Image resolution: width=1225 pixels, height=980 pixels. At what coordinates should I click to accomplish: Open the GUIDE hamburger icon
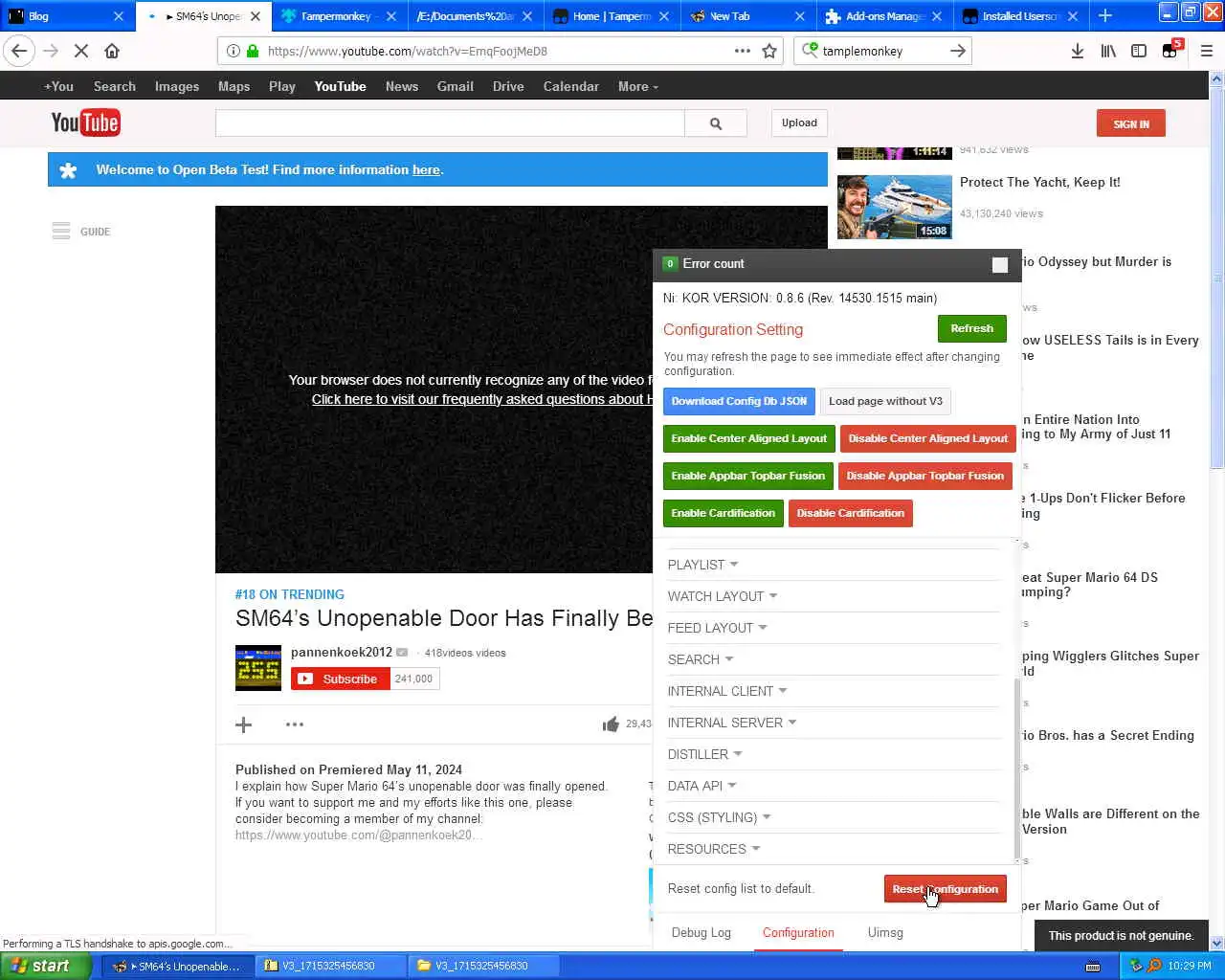click(x=61, y=231)
